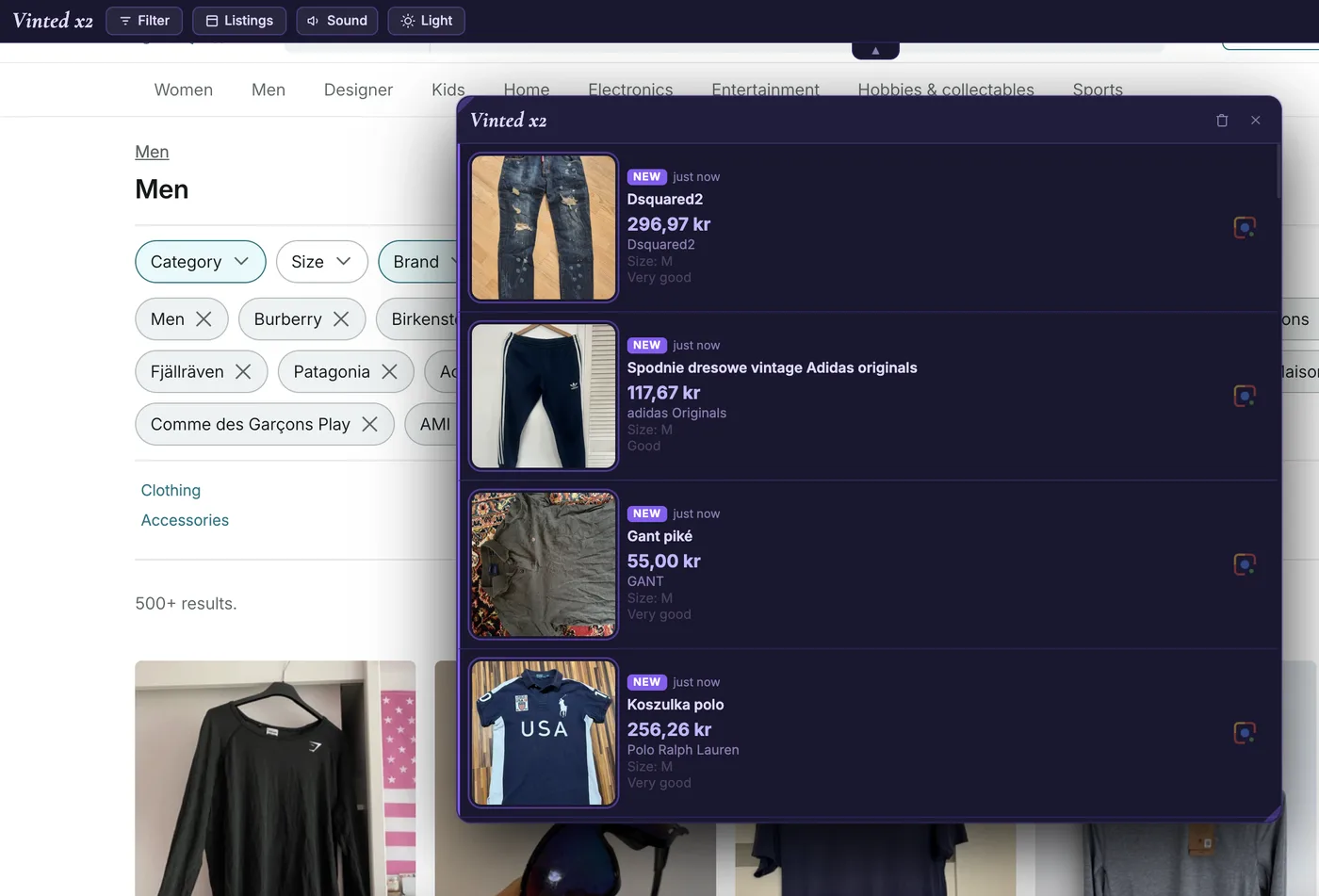
Task: Close the Vinted x2 listings panel
Action: (1255, 121)
